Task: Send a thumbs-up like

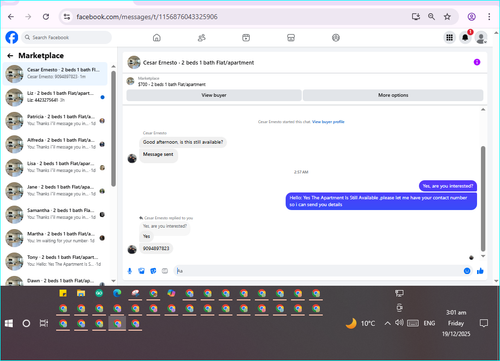Action: coord(480,271)
